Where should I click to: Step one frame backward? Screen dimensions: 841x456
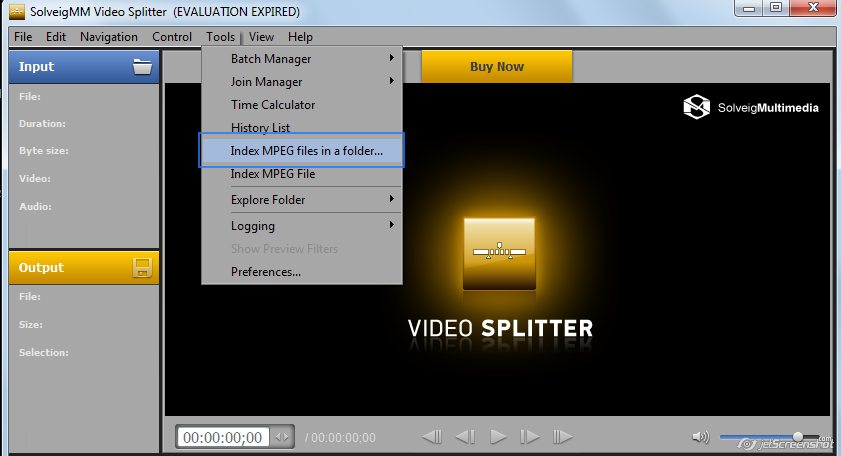click(x=465, y=437)
